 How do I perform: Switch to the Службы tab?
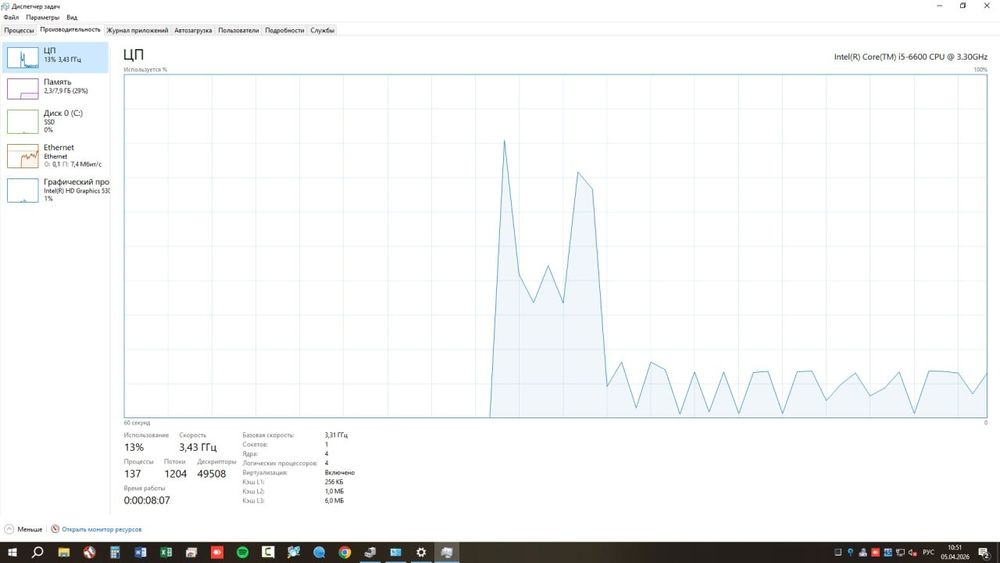[x=323, y=30]
